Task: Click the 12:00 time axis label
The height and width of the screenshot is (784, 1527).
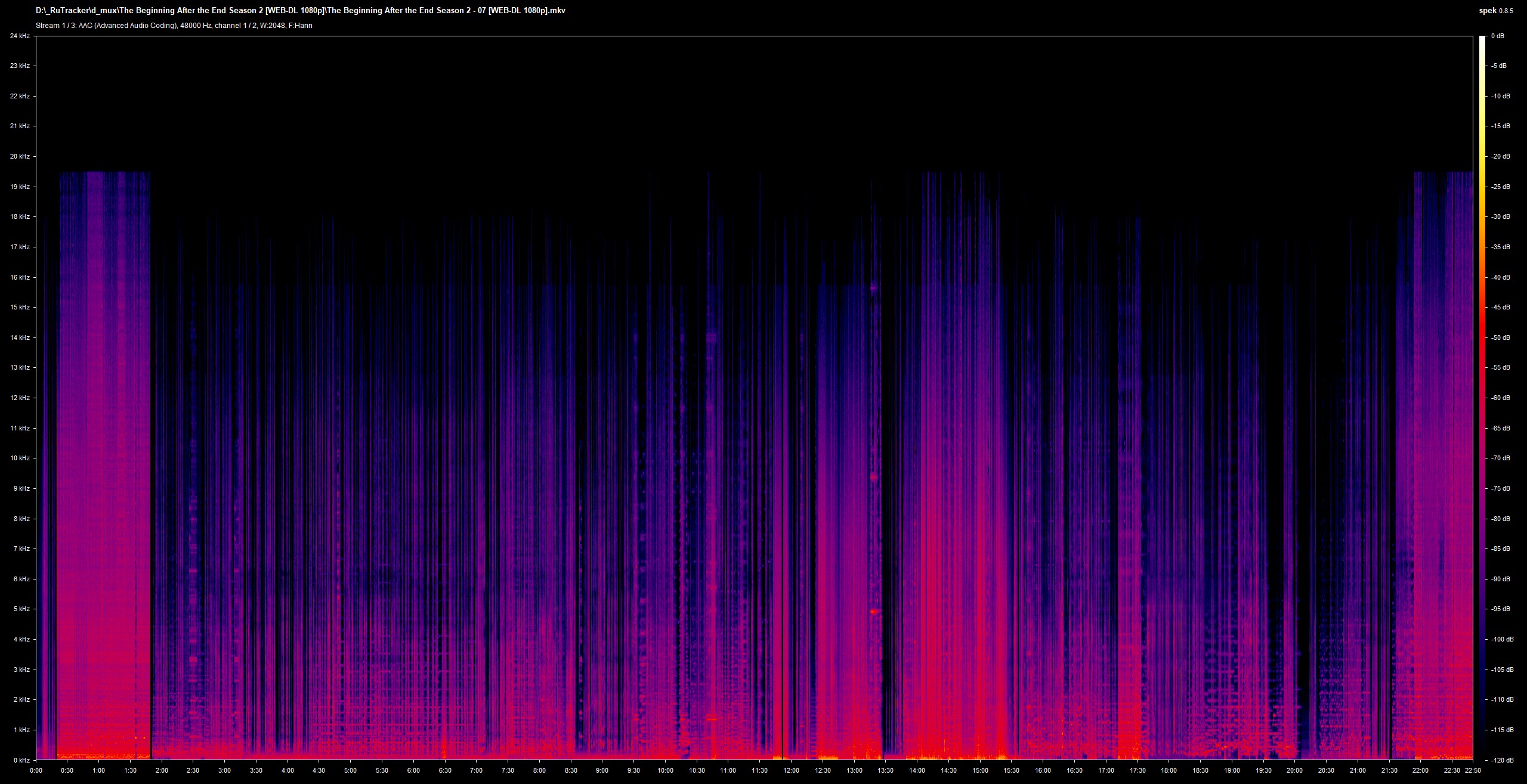Action: pyautogui.click(x=791, y=770)
